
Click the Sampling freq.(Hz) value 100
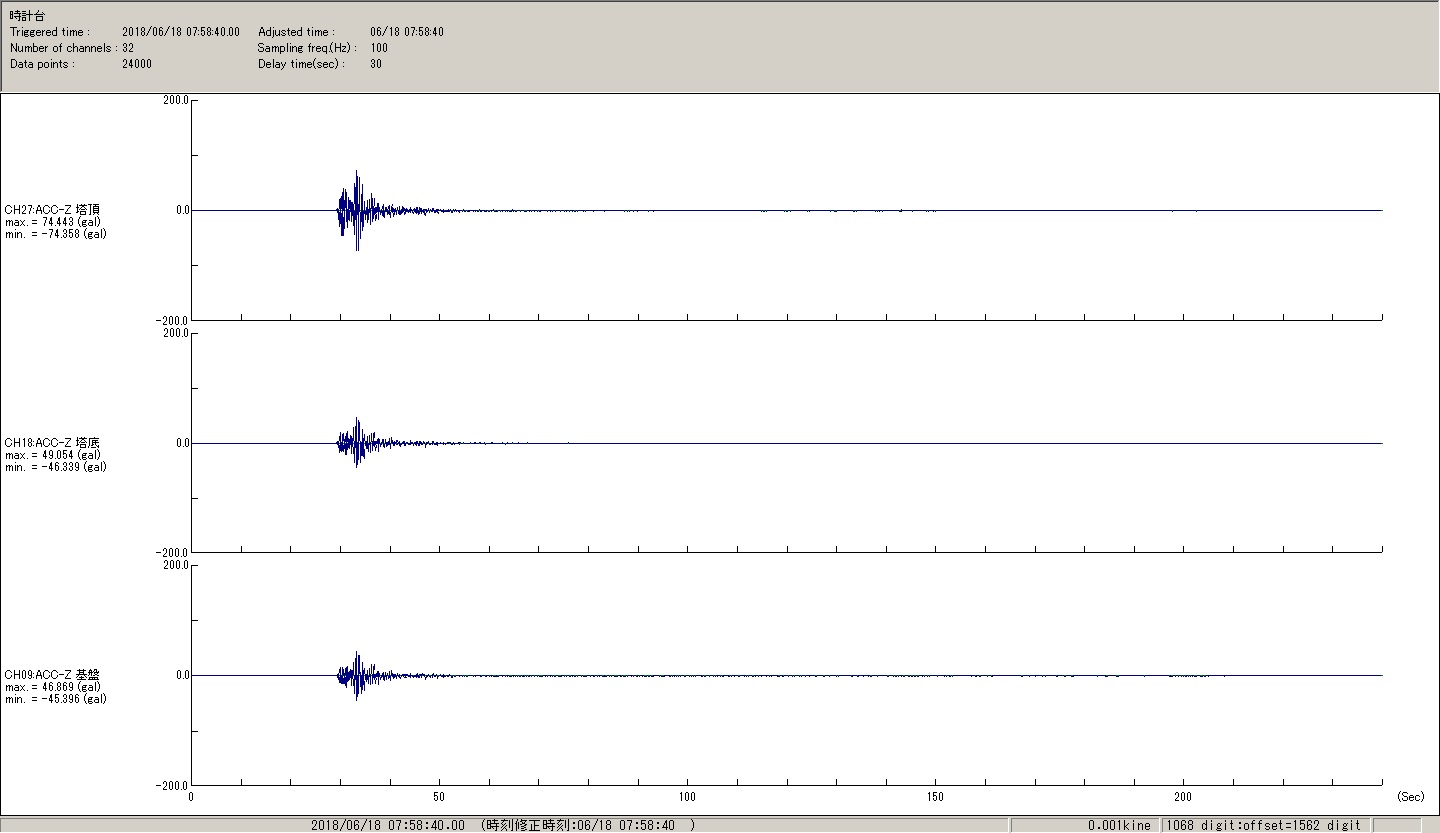pyautogui.click(x=379, y=48)
